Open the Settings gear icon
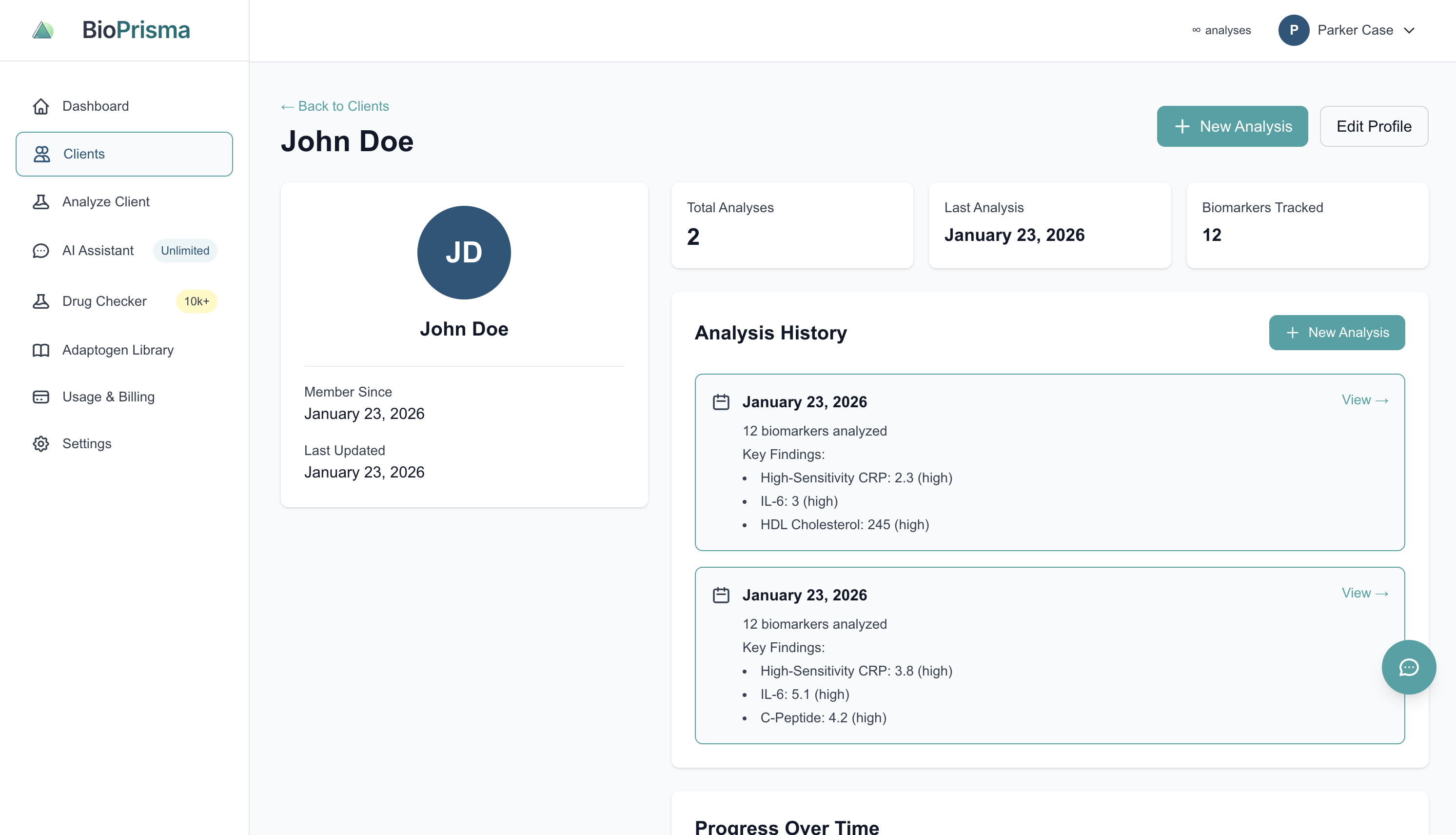Image resolution: width=1456 pixels, height=835 pixels. click(x=40, y=443)
